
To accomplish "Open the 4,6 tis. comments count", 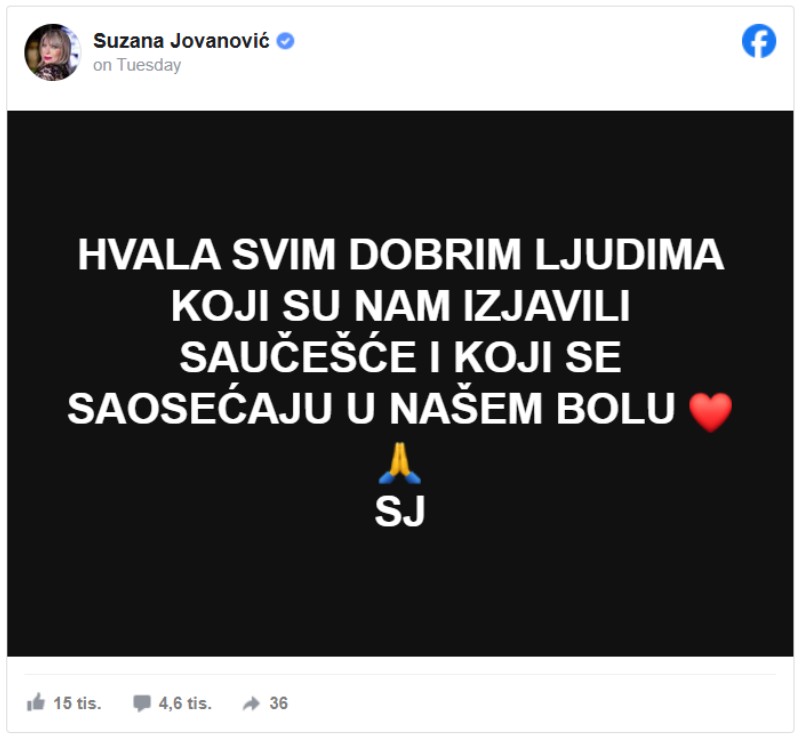I will click(x=185, y=703).
